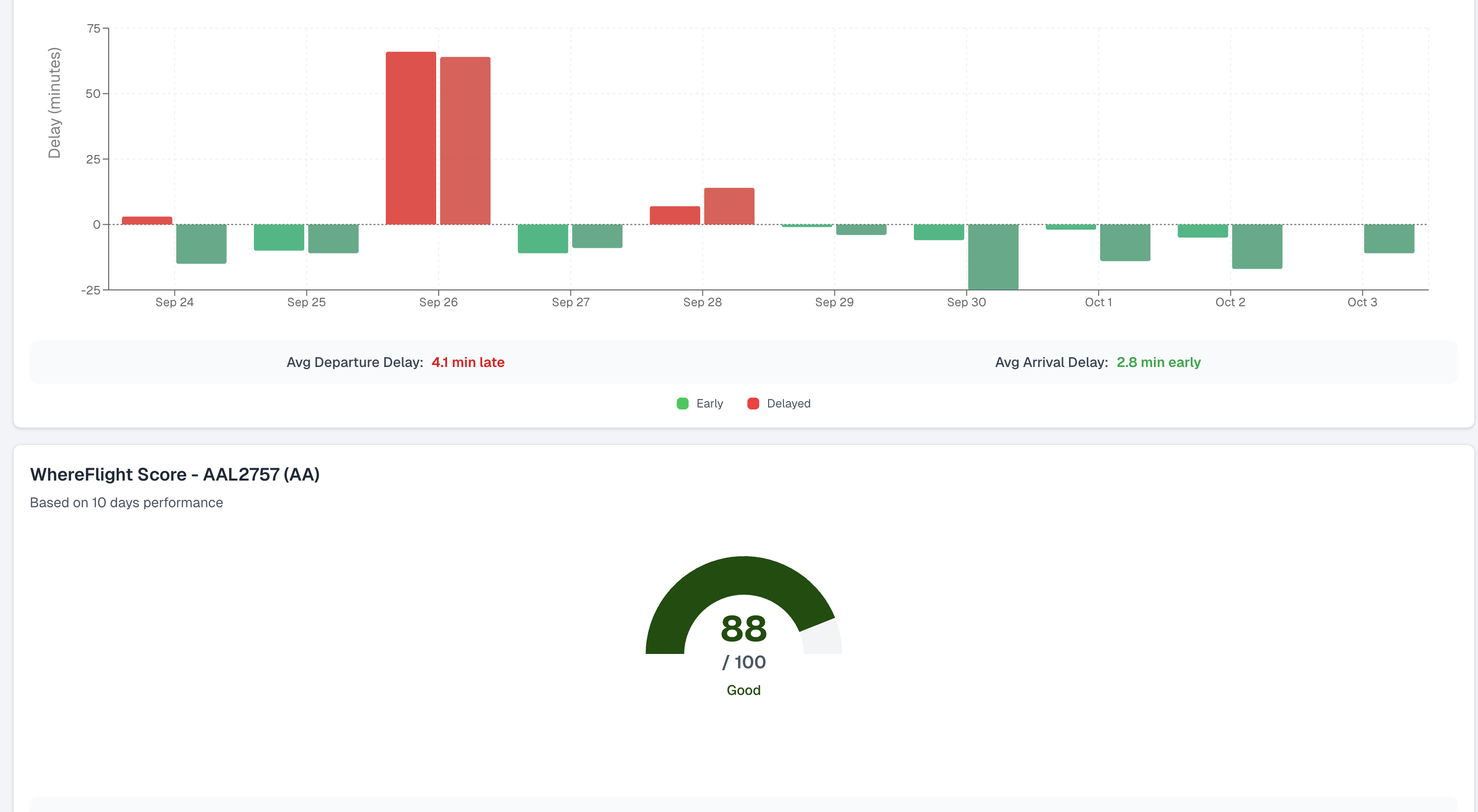The height and width of the screenshot is (812, 1478).
Task: Click the Sep 27 axis date label
Action: pos(571,302)
